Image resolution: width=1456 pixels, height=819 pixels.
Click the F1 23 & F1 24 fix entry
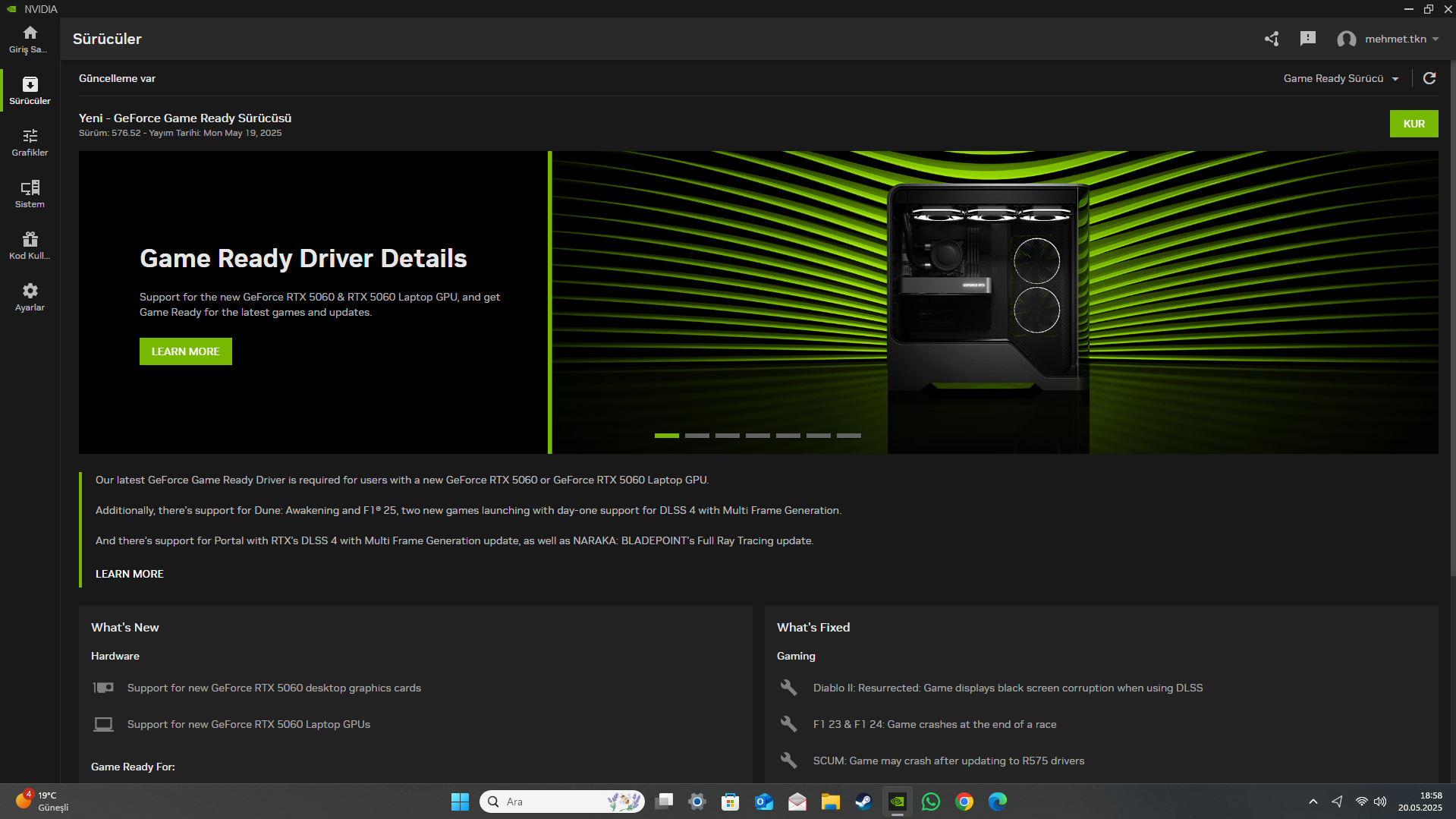pos(935,724)
